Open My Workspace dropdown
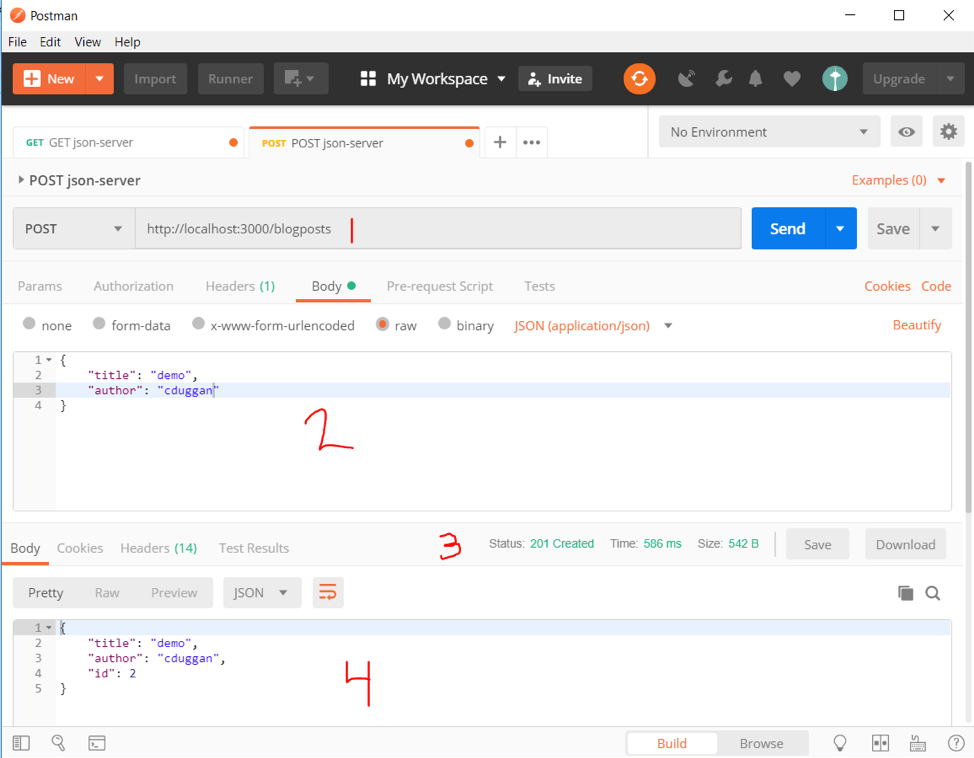The width and height of the screenshot is (974, 758). (446, 79)
